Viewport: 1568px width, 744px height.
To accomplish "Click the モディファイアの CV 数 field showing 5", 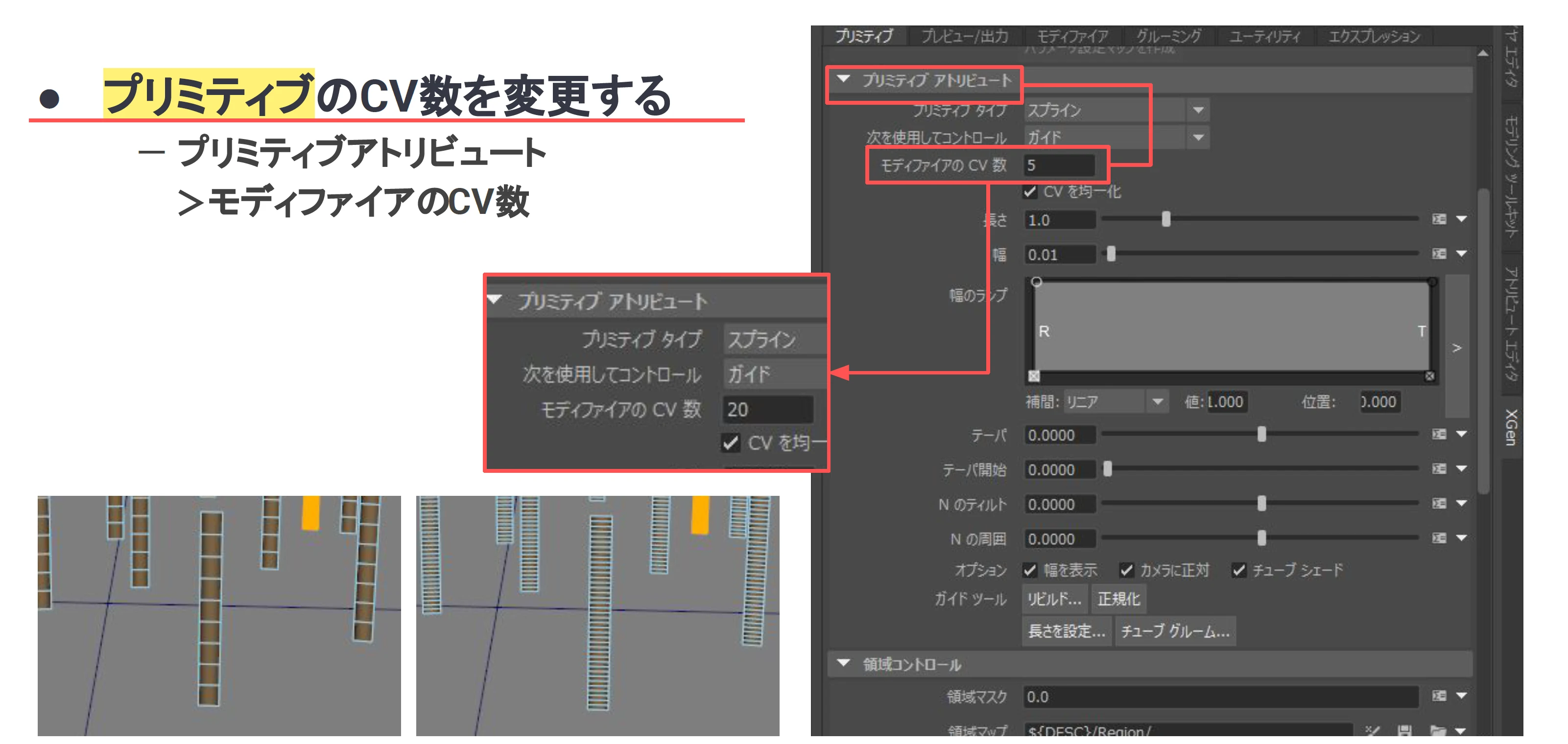I will pyautogui.click(x=1059, y=165).
